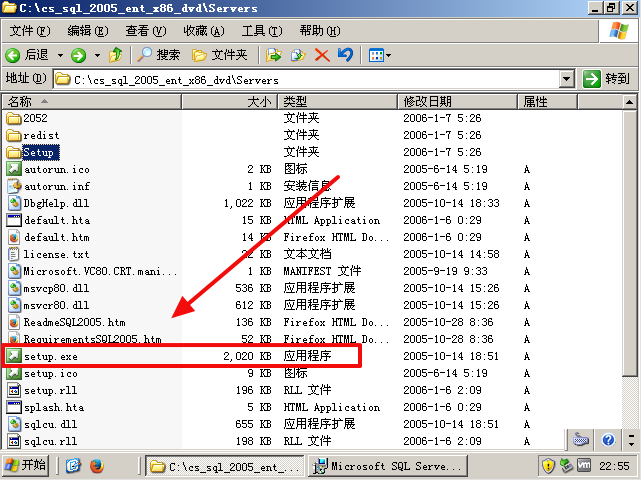This screenshot has height=480, width=641.
Task: Open the Views dropdown button
Action: click(380, 55)
